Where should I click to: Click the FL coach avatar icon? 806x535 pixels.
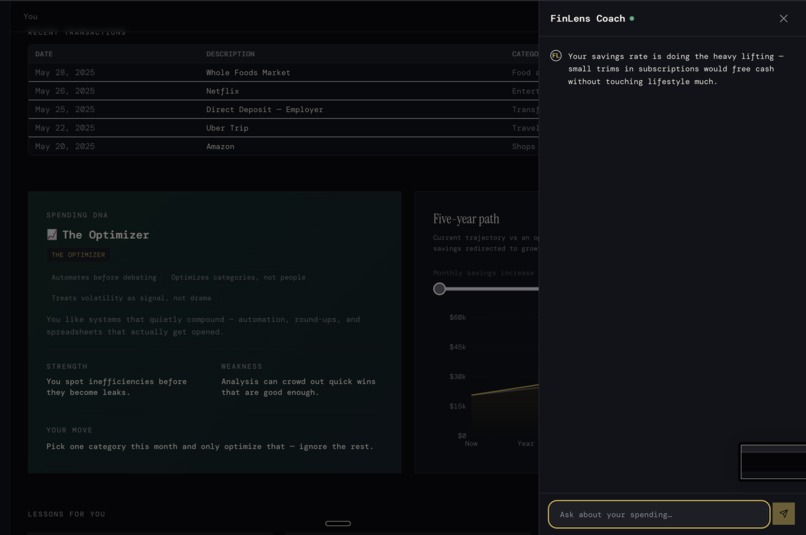point(556,56)
